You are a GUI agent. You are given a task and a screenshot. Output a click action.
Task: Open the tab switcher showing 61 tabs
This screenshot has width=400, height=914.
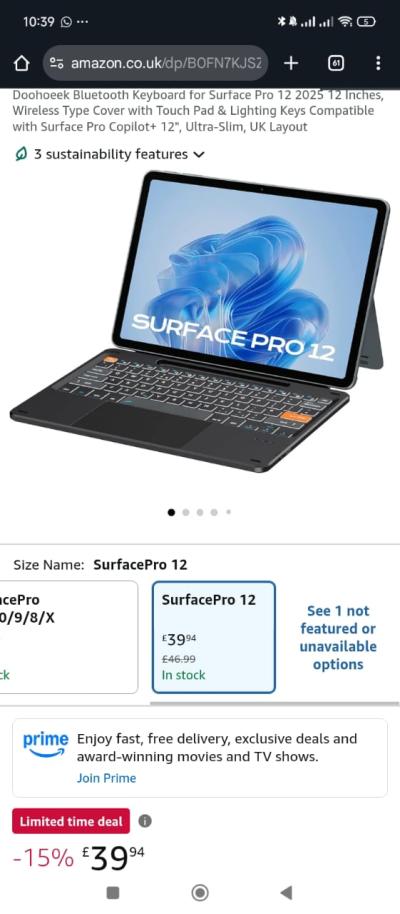(x=336, y=63)
